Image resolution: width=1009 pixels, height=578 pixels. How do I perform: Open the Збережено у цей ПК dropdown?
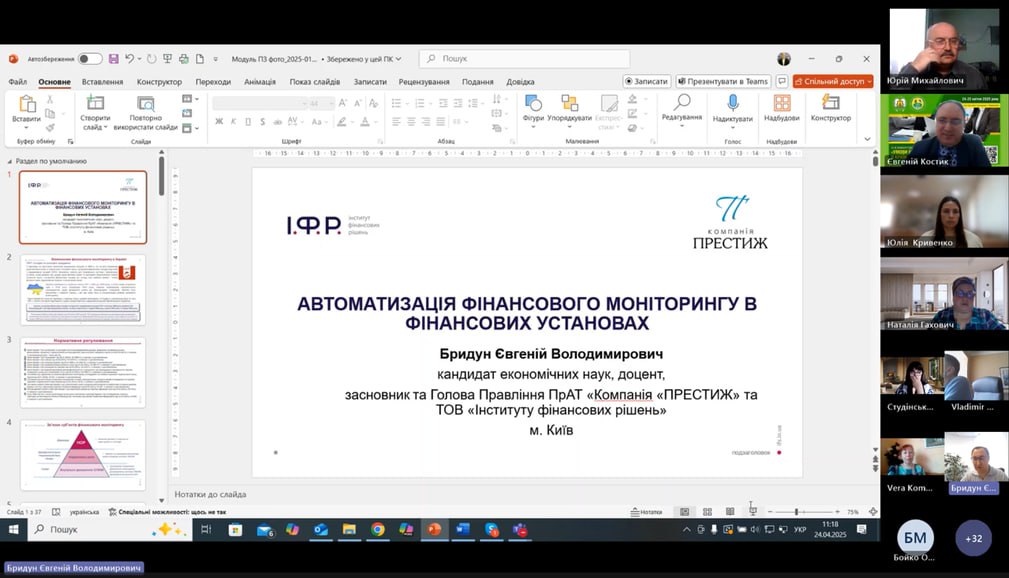coord(364,59)
